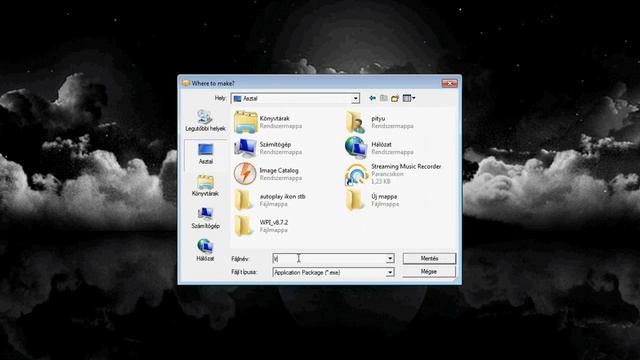Expand the Fájl típusa dropdown arrow

point(390,272)
